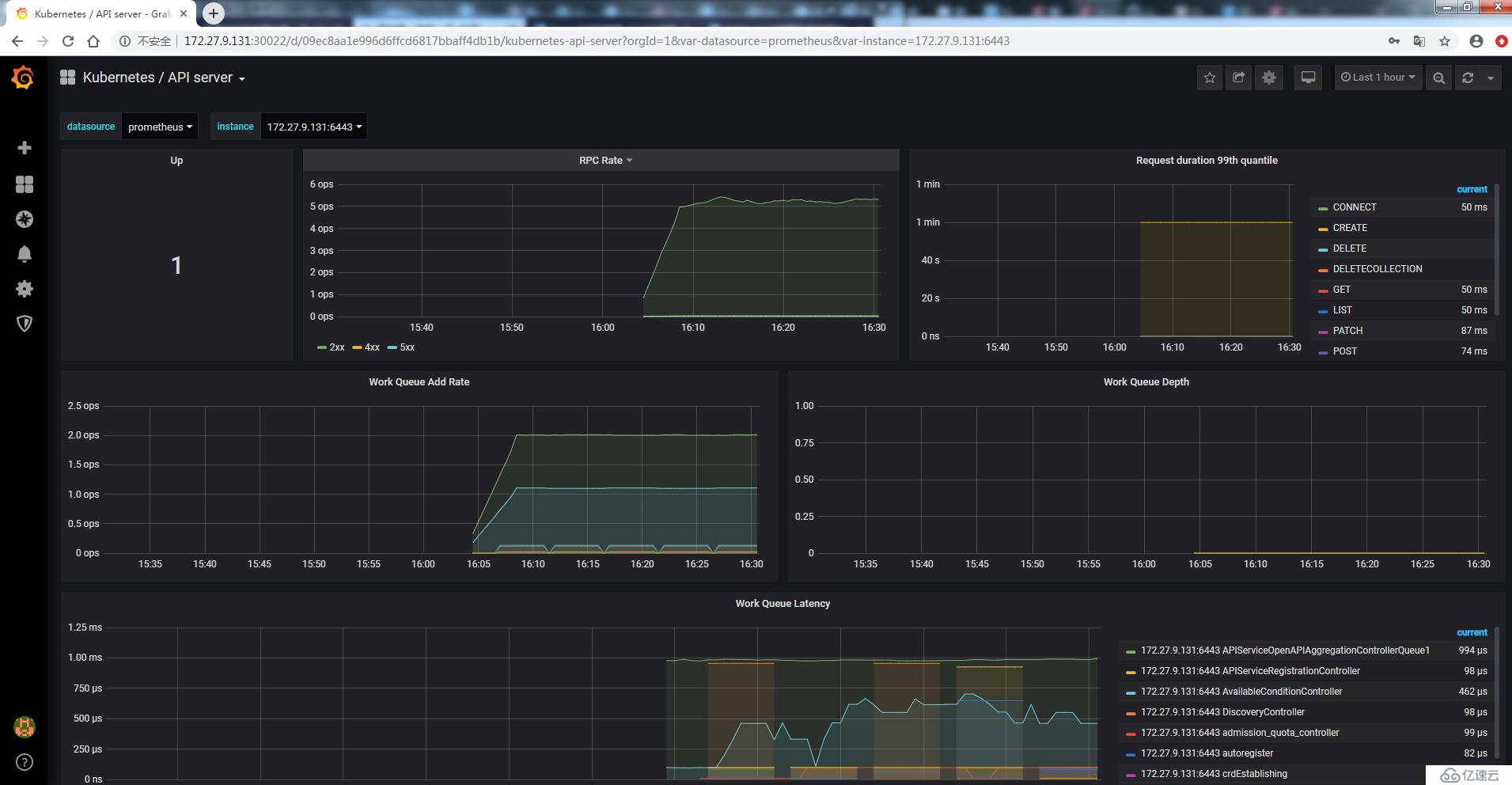Select the Kubernetes / API server browser tab
Viewport: 1512px width, 785px height.
pyautogui.click(x=101, y=13)
